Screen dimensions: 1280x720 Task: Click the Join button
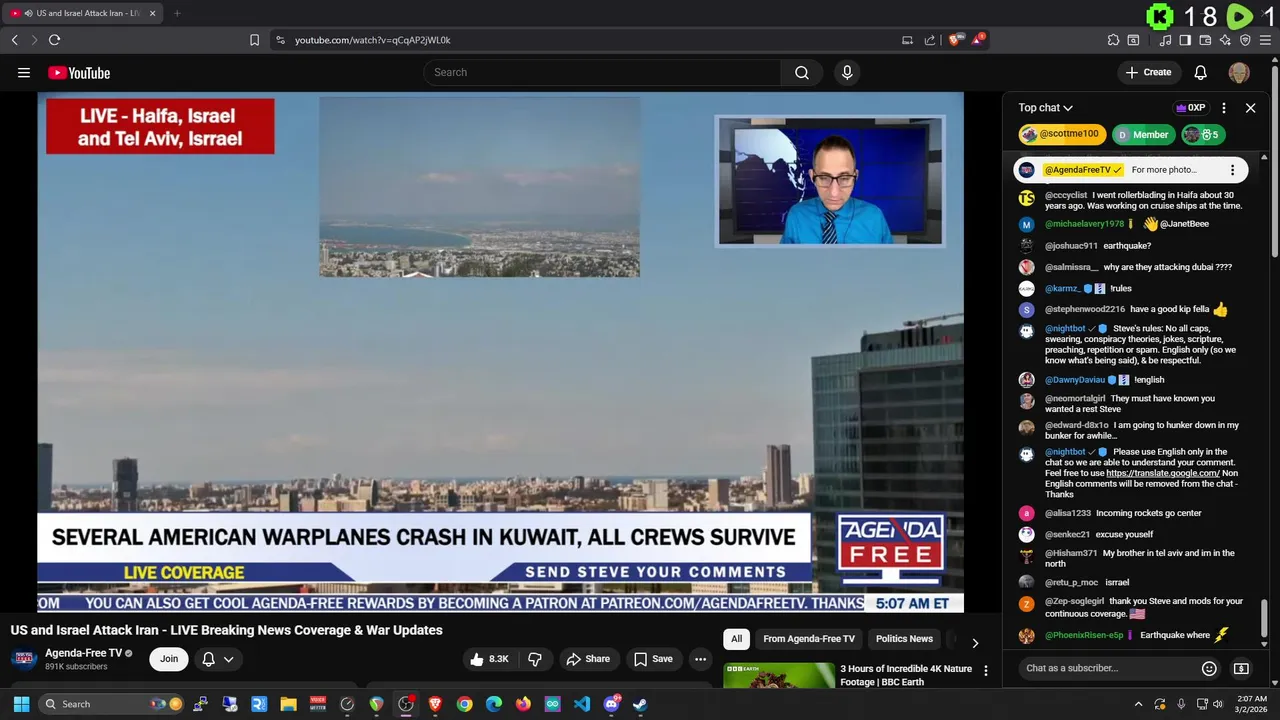169,659
